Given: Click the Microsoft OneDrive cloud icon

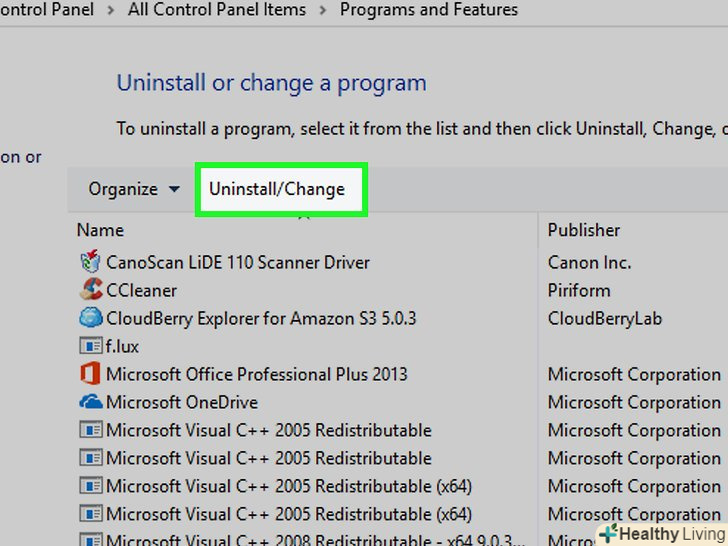Looking at the screenshot, I should click(x=90, y=402).
